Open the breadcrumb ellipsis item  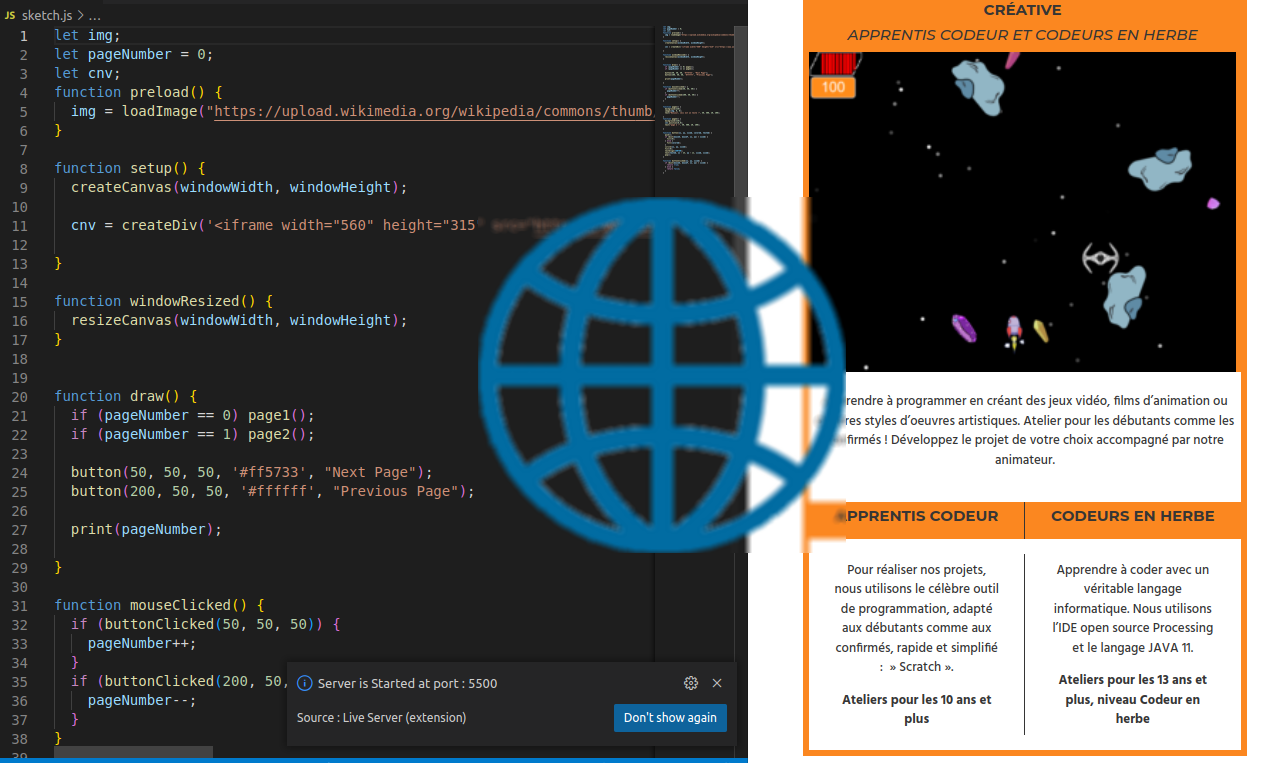[x=94, y=16]
